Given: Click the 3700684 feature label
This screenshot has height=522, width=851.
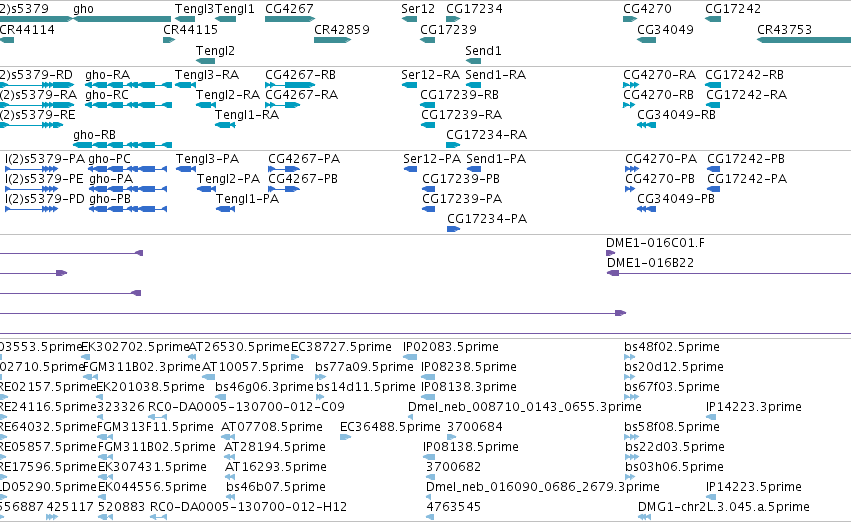Looking at the screenshot, I should pos(475,426).
